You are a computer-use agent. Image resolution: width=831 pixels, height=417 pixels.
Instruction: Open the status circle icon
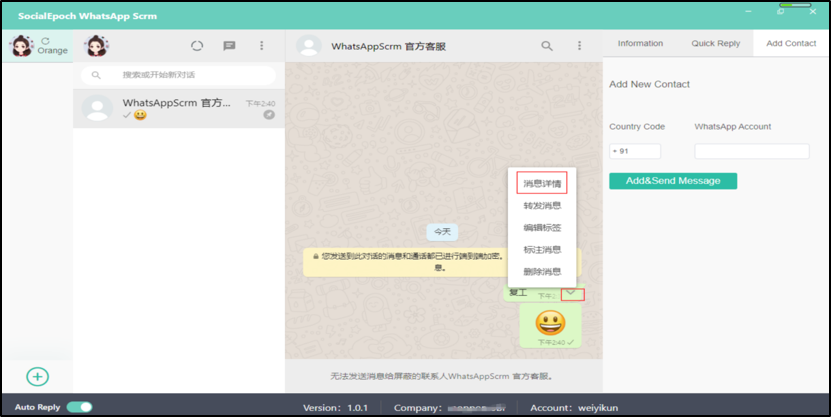point(197,46)
